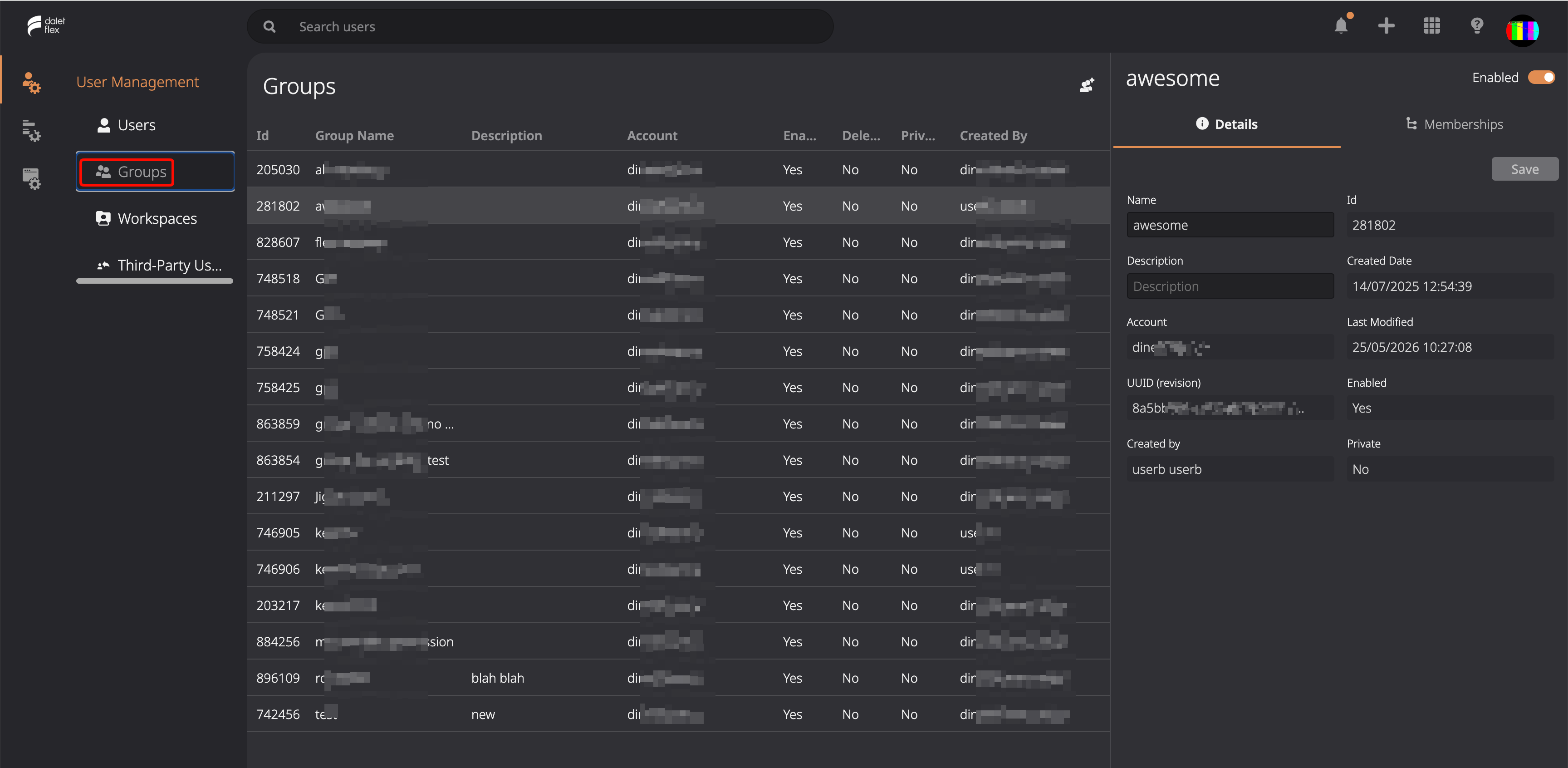Select group row with Id 828607
This screenshot has width=1568, height=768.
point(678,242)
